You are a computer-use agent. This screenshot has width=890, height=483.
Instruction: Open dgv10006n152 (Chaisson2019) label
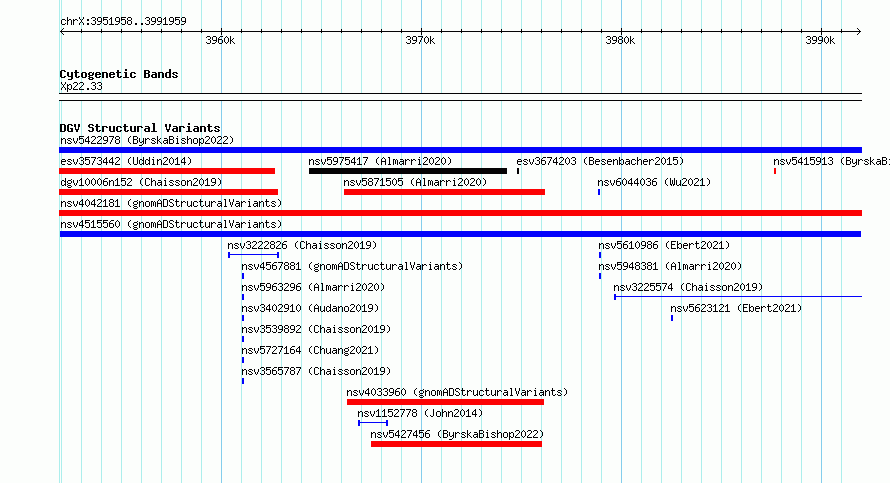point(141,182)
